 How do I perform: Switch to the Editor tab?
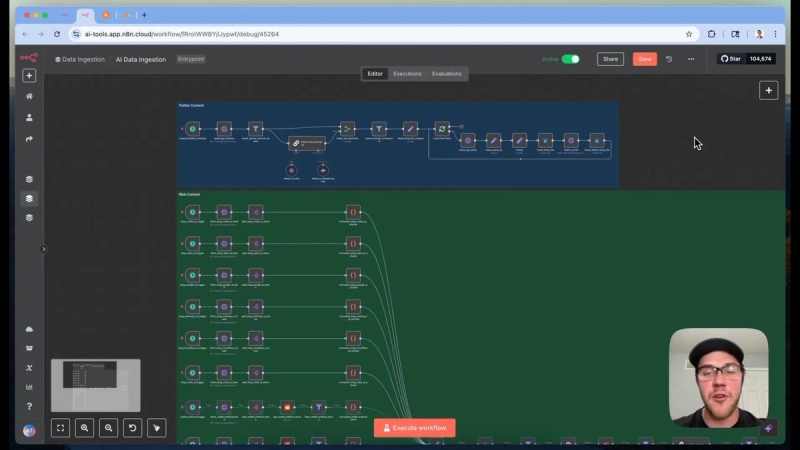tap(374, 73)
